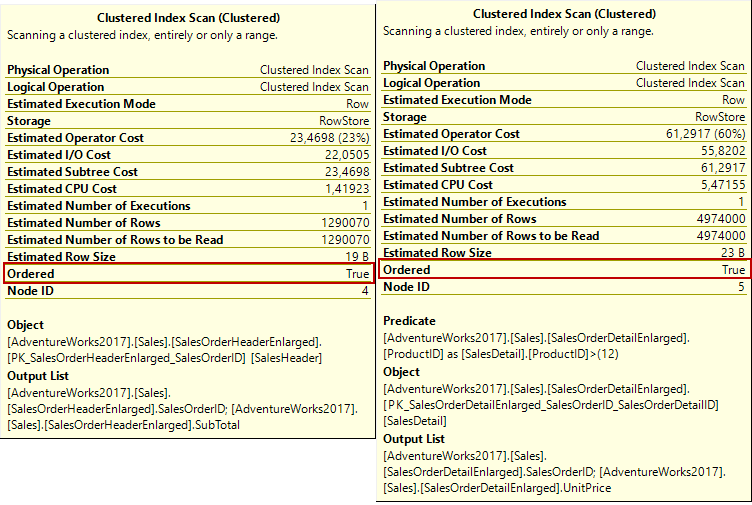Click Estimated Row Size value 19 B

click(x=357, y=257)
